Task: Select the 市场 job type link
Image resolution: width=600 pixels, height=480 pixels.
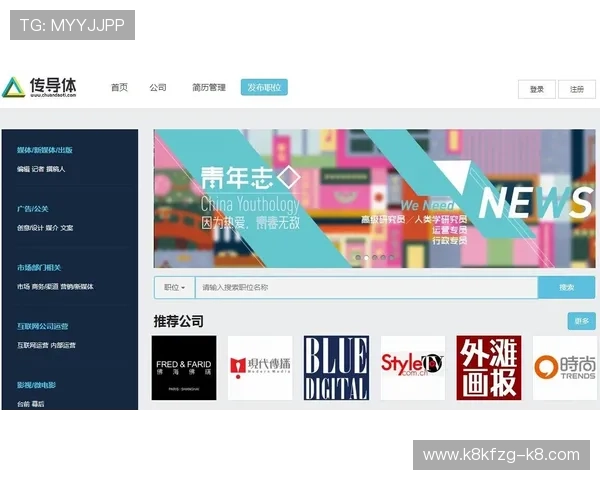Action: [23, 287]
